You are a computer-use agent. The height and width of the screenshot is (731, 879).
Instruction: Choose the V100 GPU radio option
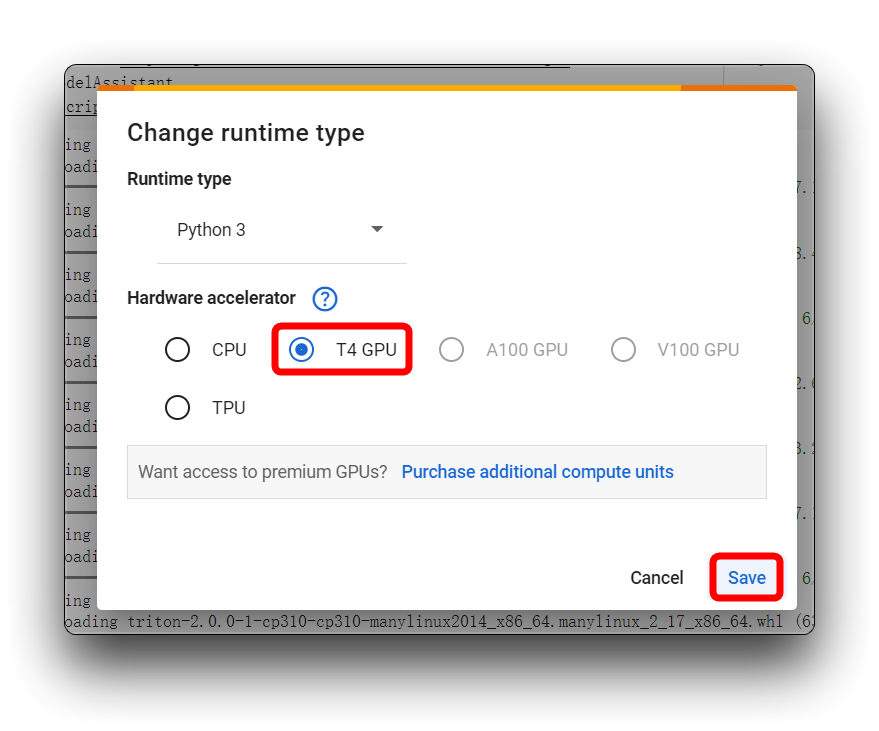[x=623, y=350]
